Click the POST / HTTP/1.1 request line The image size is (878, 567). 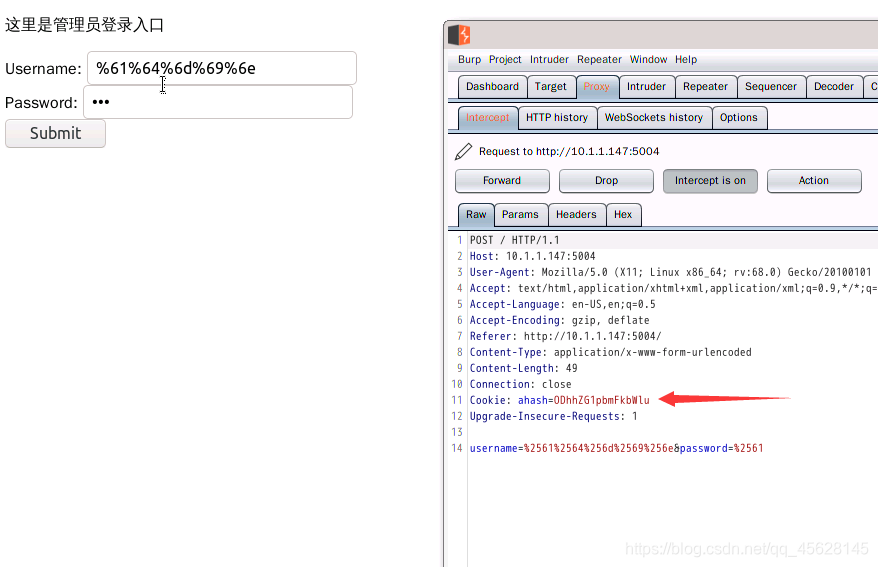[514, 240]
